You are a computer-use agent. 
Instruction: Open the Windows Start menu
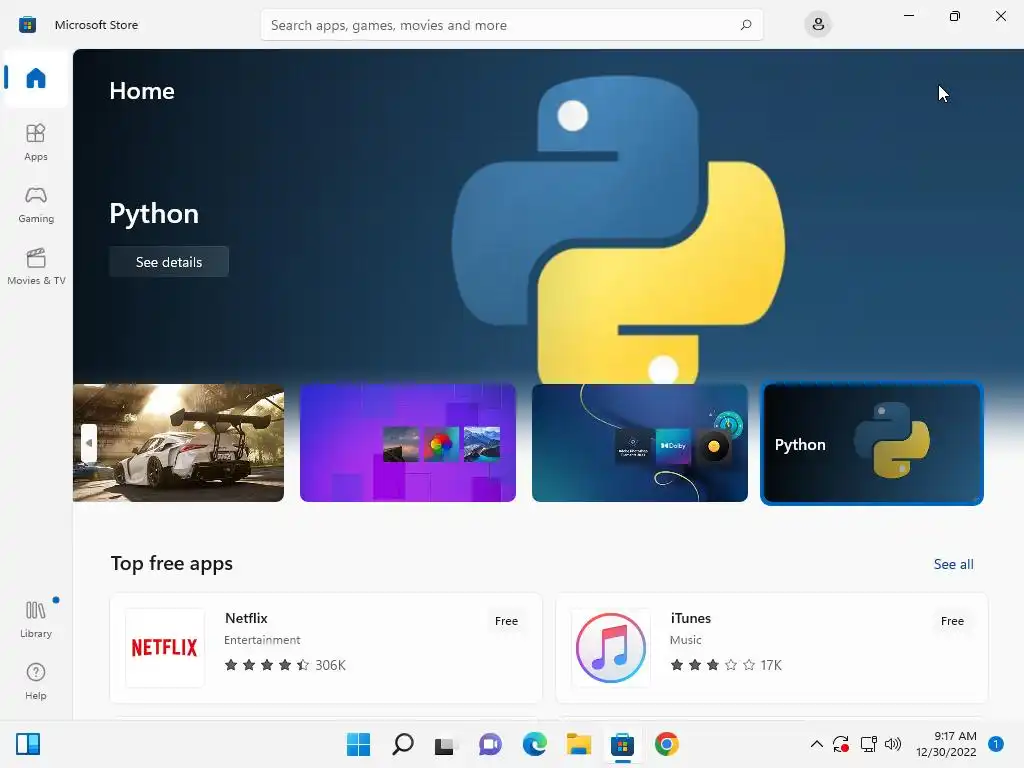358,744
